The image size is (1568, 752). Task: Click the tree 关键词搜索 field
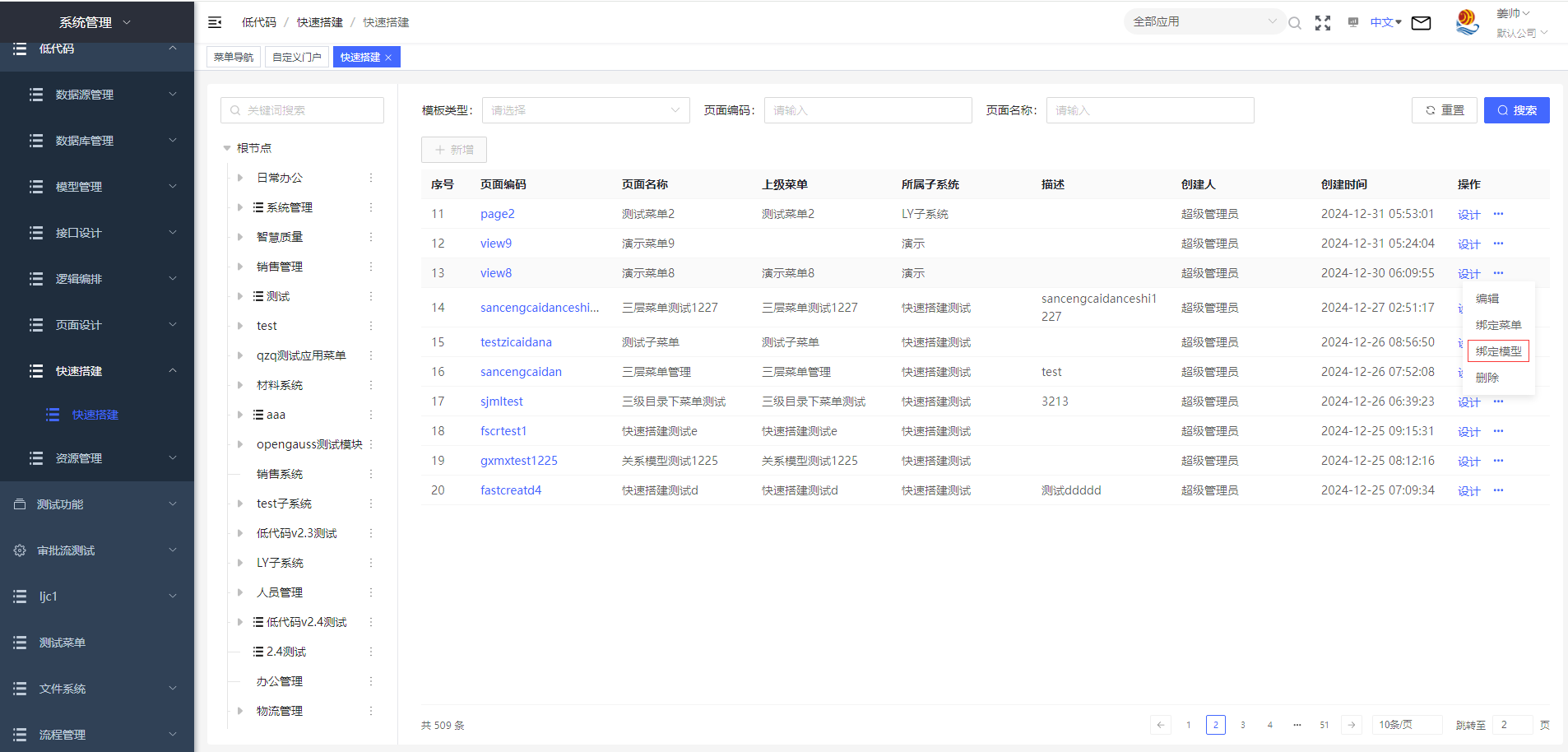coord(302,110)
